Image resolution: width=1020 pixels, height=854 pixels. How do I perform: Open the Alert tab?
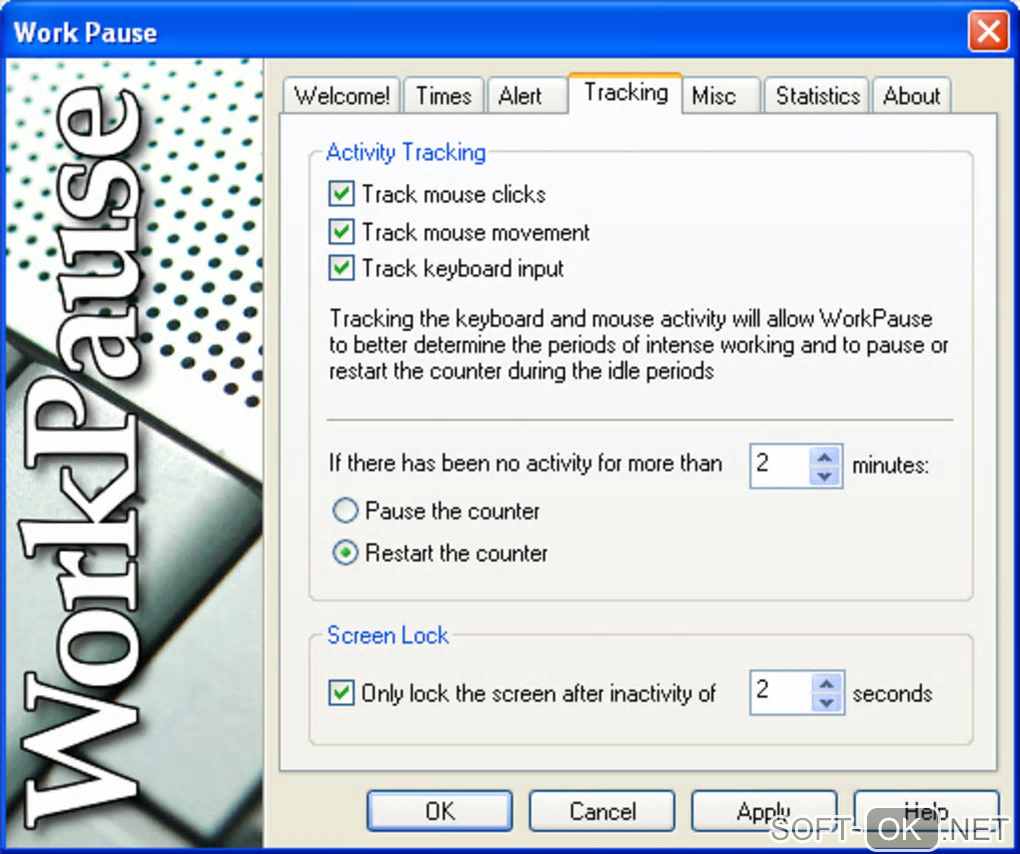[x=527, y=96]
